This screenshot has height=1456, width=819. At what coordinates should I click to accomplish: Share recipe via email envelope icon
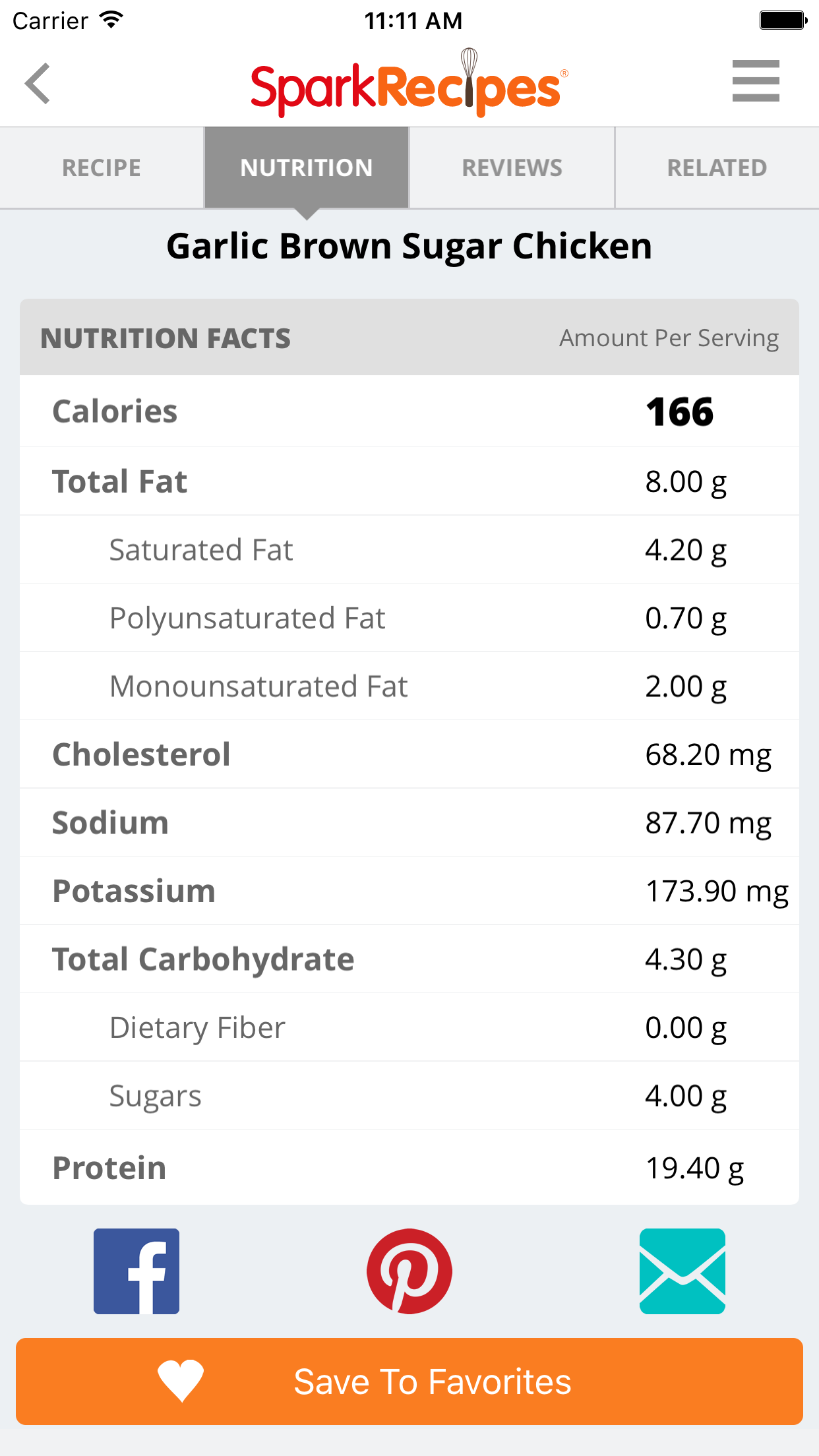[682, 1271]
